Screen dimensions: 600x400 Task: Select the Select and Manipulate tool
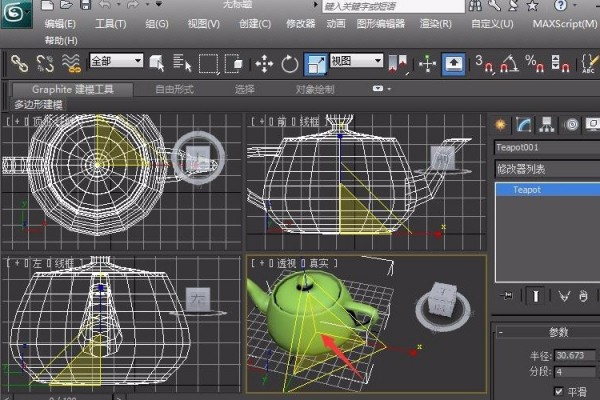[427, 64]
